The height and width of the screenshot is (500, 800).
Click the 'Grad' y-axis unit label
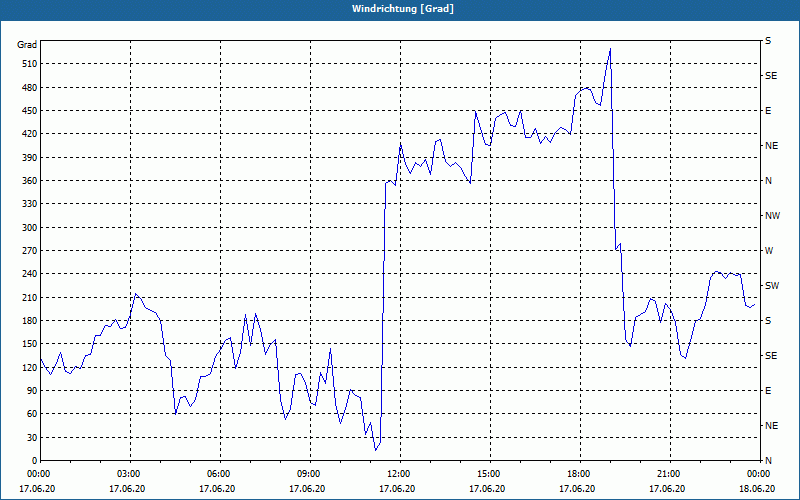point(27,45)
